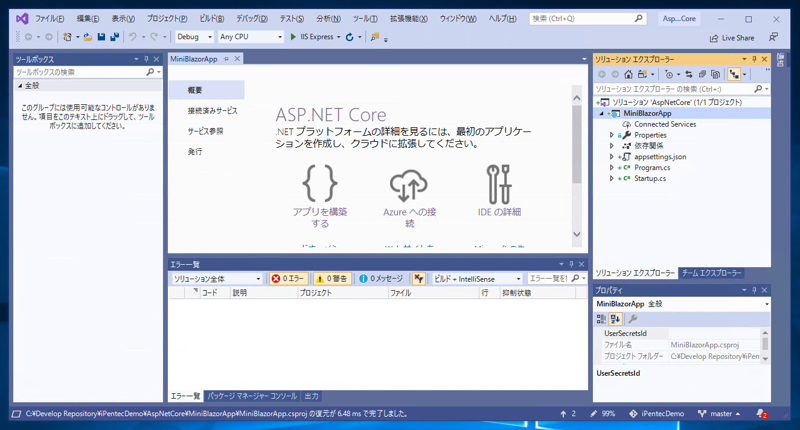
Task: Open the File menu
Action: (49, 19)
